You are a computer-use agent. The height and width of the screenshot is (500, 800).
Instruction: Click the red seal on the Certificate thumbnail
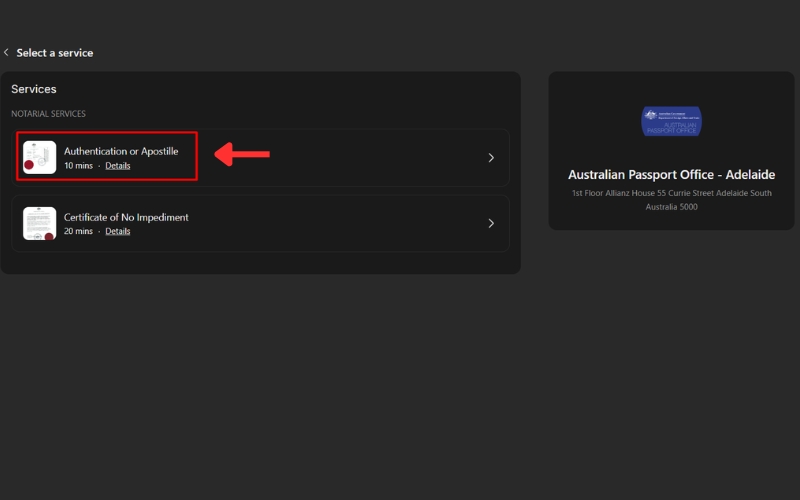tap(48, 235)
